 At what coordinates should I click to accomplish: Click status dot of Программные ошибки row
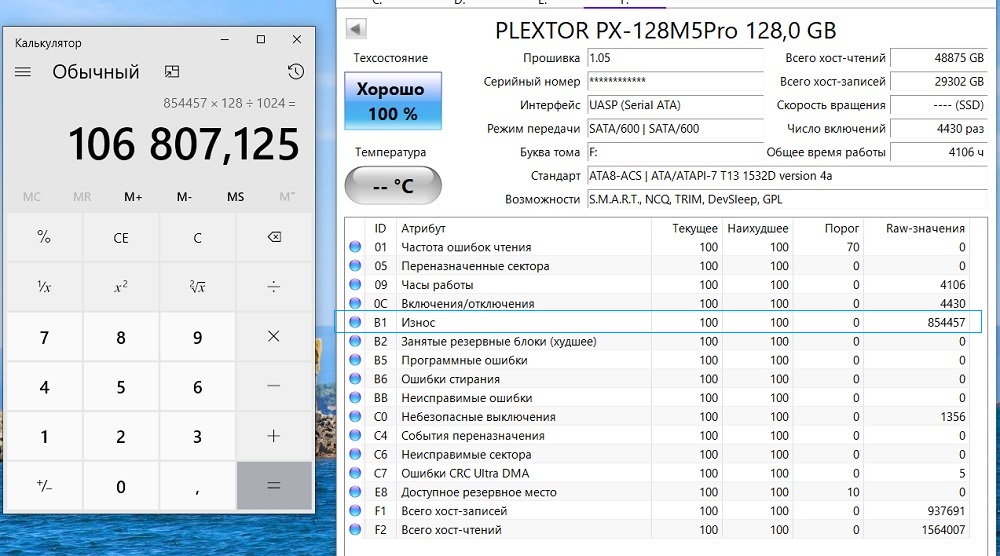355,360
